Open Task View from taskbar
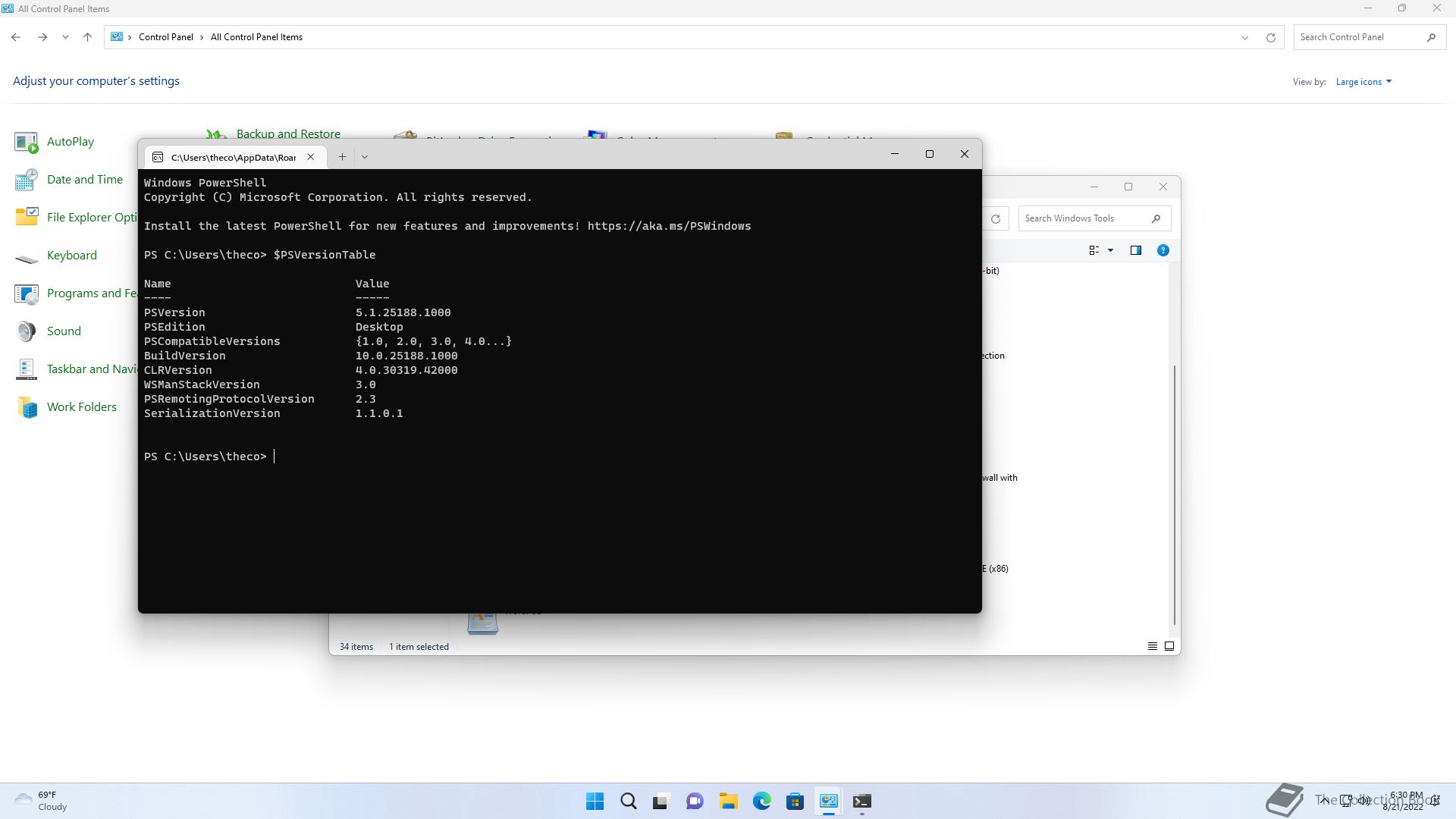 [661, 802]
